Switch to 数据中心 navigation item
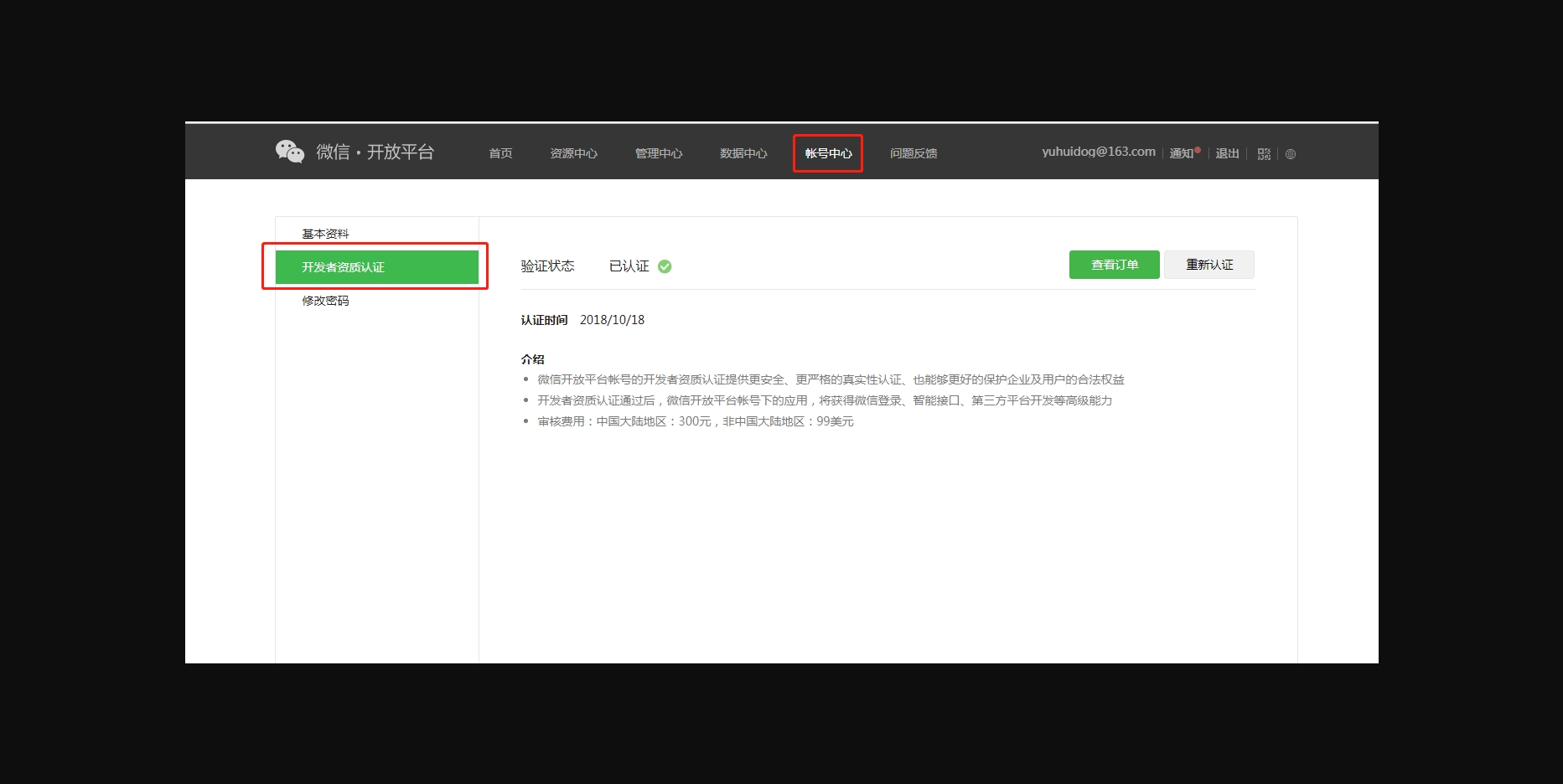Image resolution: width=1563 pixels, height=784 pixels. (x=743, y=153)
